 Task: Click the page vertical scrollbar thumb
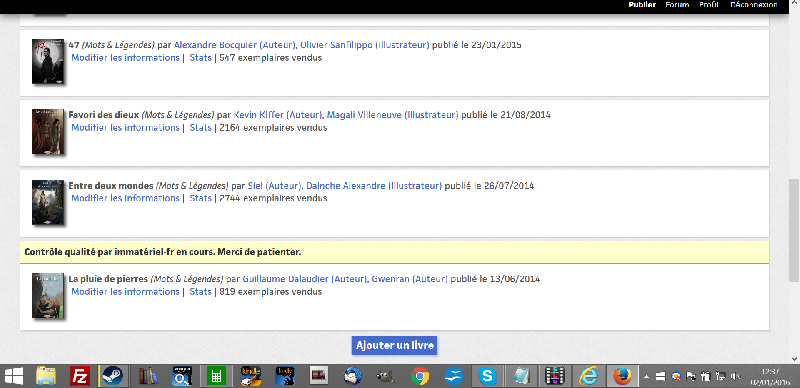tap(794, 230)
